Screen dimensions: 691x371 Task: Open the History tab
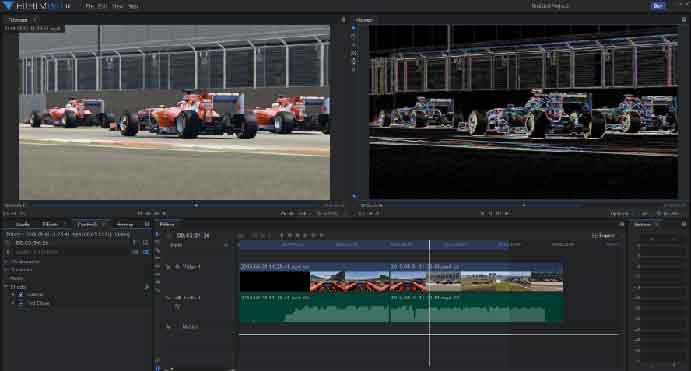125,224
